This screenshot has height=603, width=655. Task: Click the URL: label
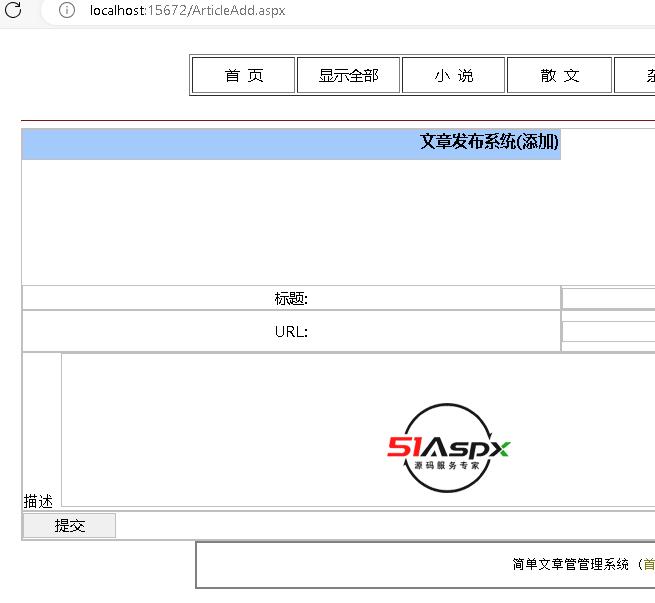(291, 332)
